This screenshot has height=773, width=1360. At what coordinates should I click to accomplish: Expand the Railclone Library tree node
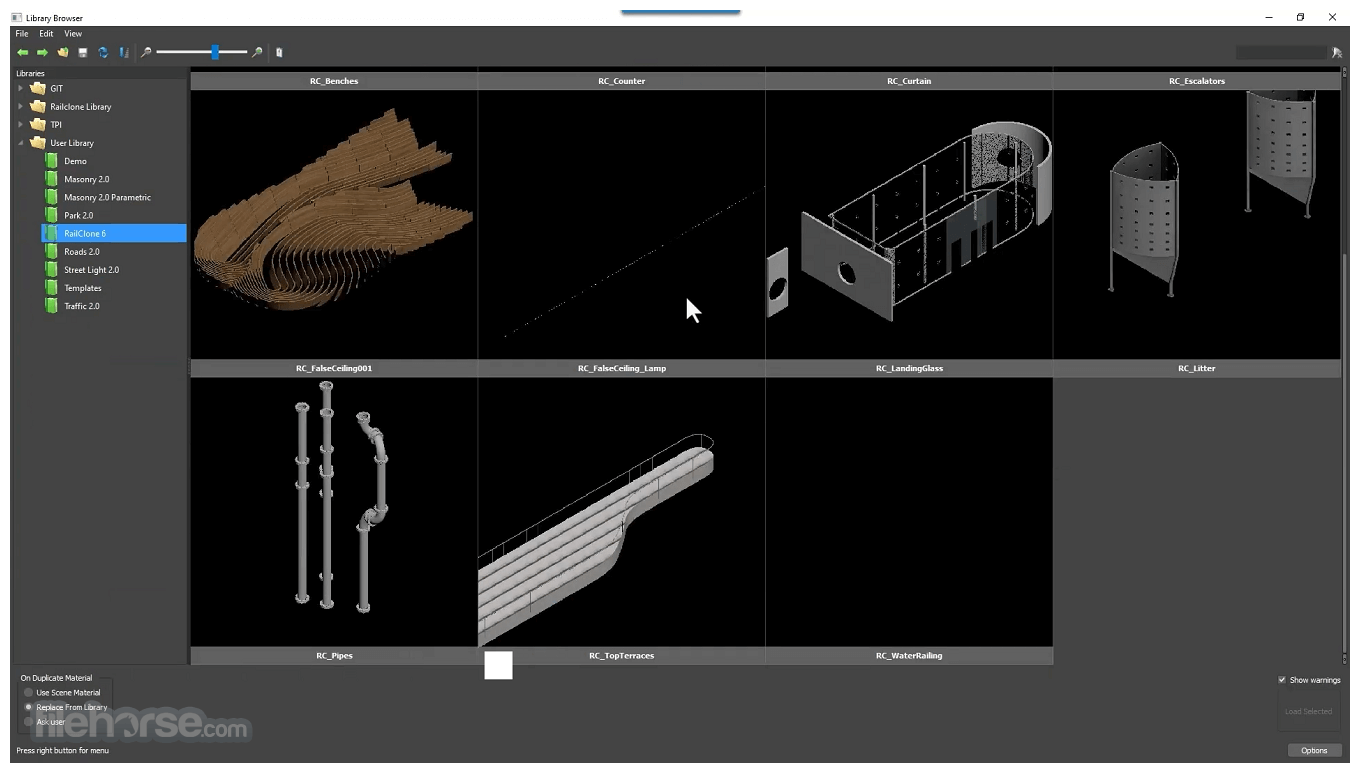[x=20, y=106]
